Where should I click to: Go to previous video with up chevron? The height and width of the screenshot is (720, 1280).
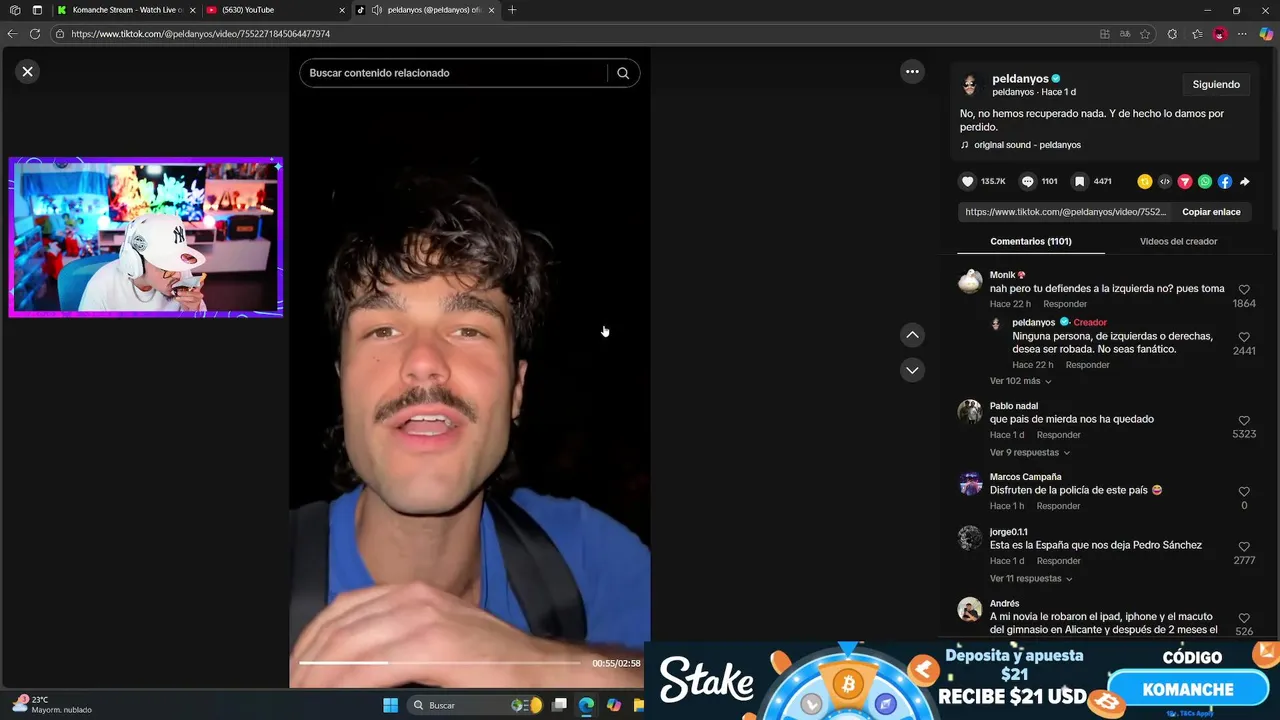(x=912, y=335)
